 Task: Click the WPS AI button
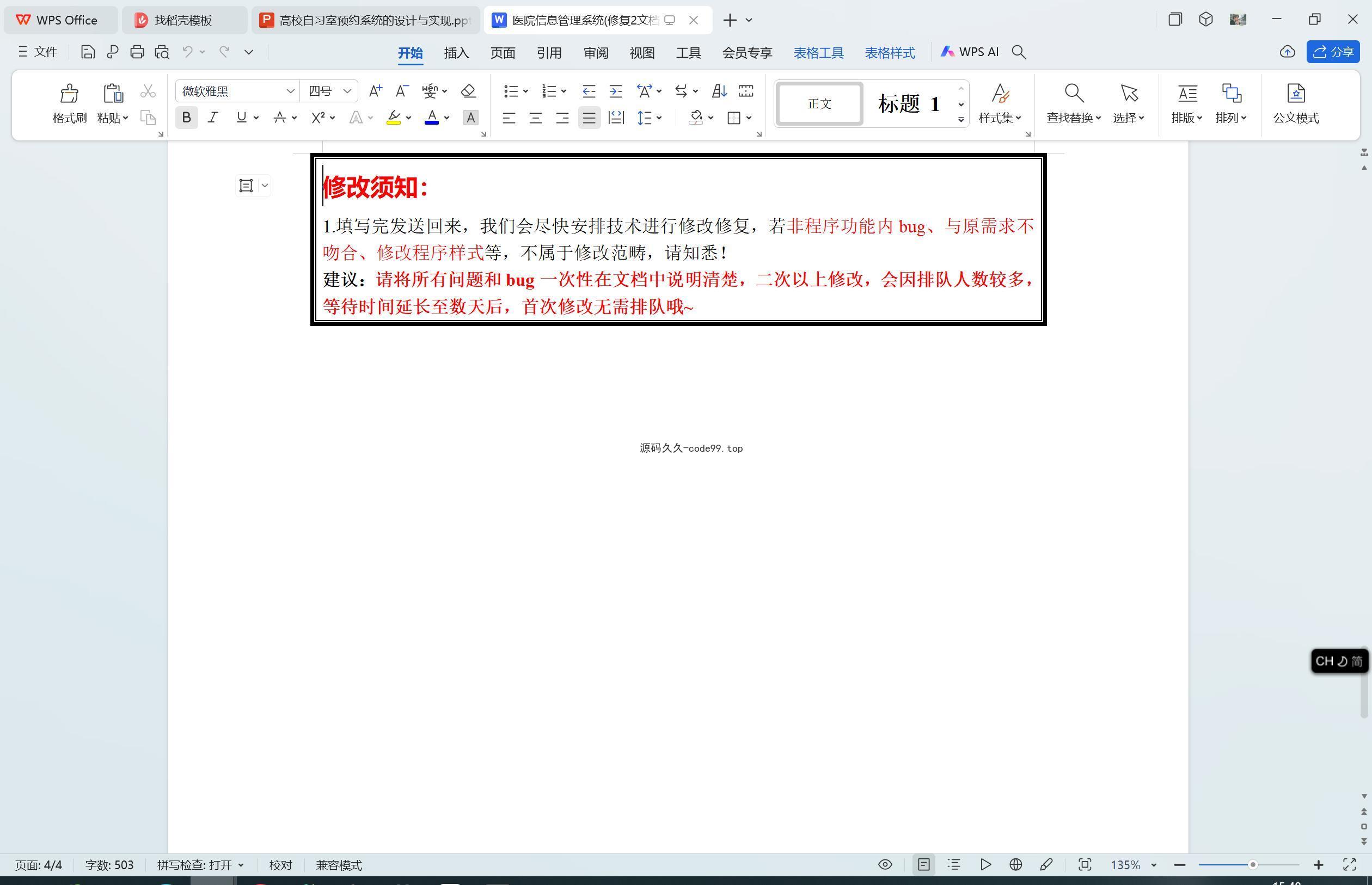[x=969, y=52]
